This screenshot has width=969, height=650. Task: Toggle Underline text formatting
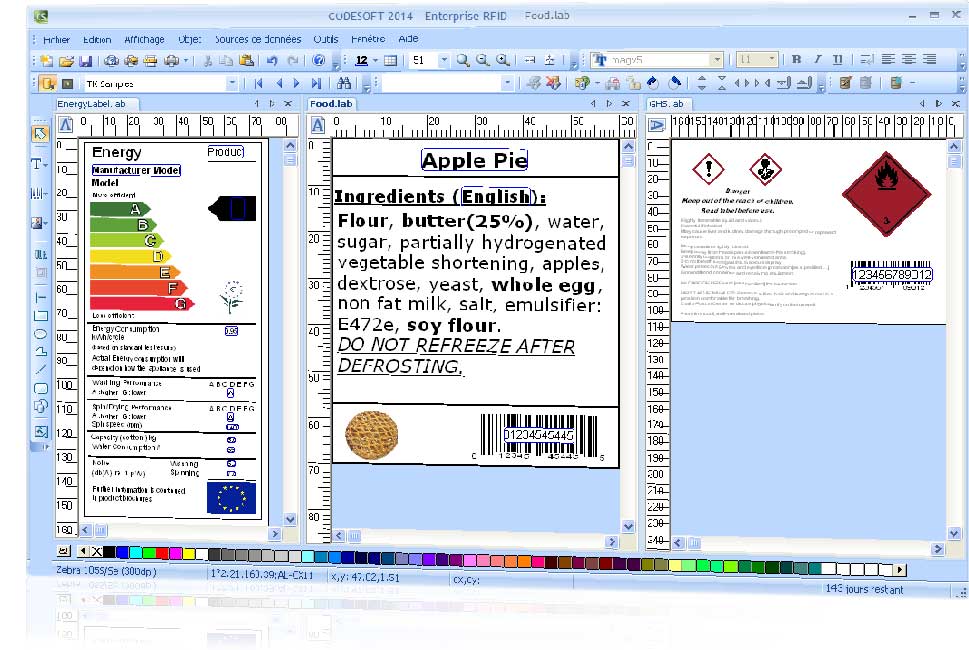[x=836, y=60]
